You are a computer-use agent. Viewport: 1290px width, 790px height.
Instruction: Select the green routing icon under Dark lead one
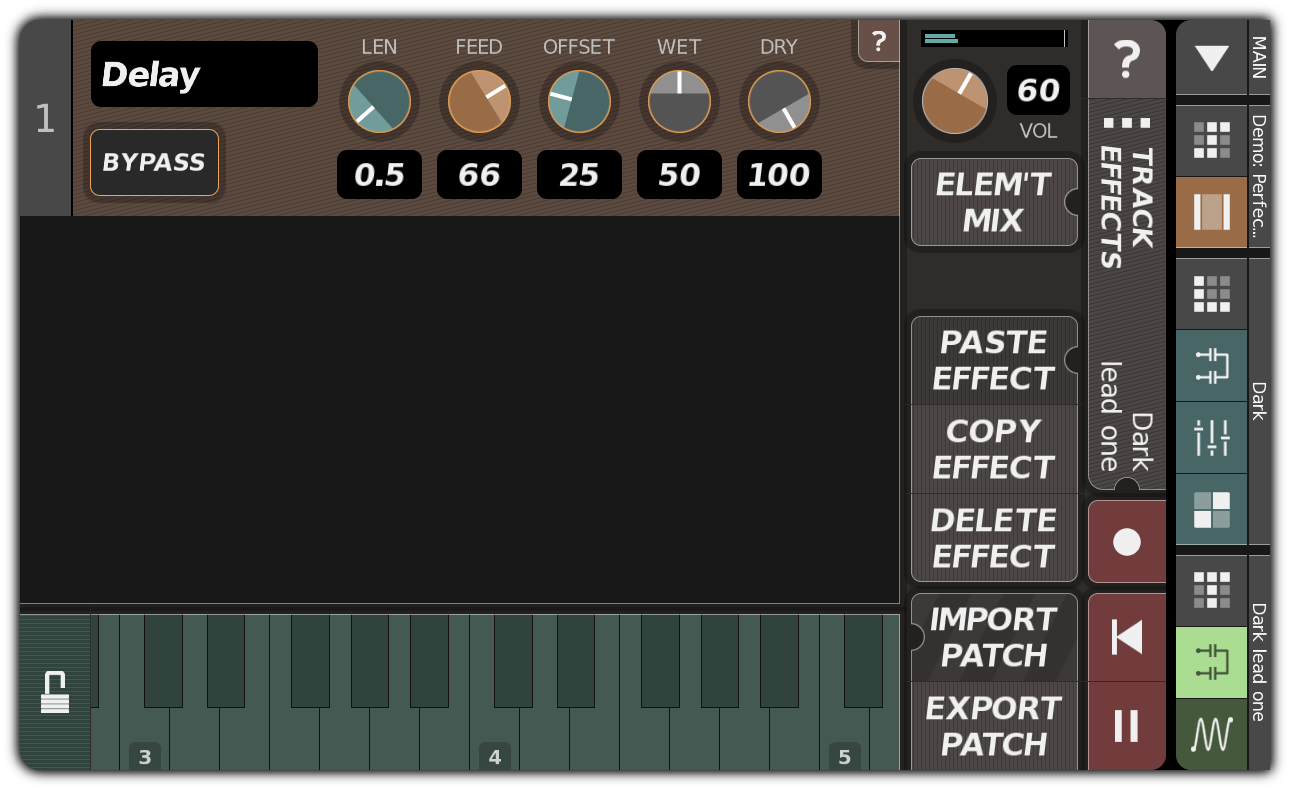(1211, 663)
